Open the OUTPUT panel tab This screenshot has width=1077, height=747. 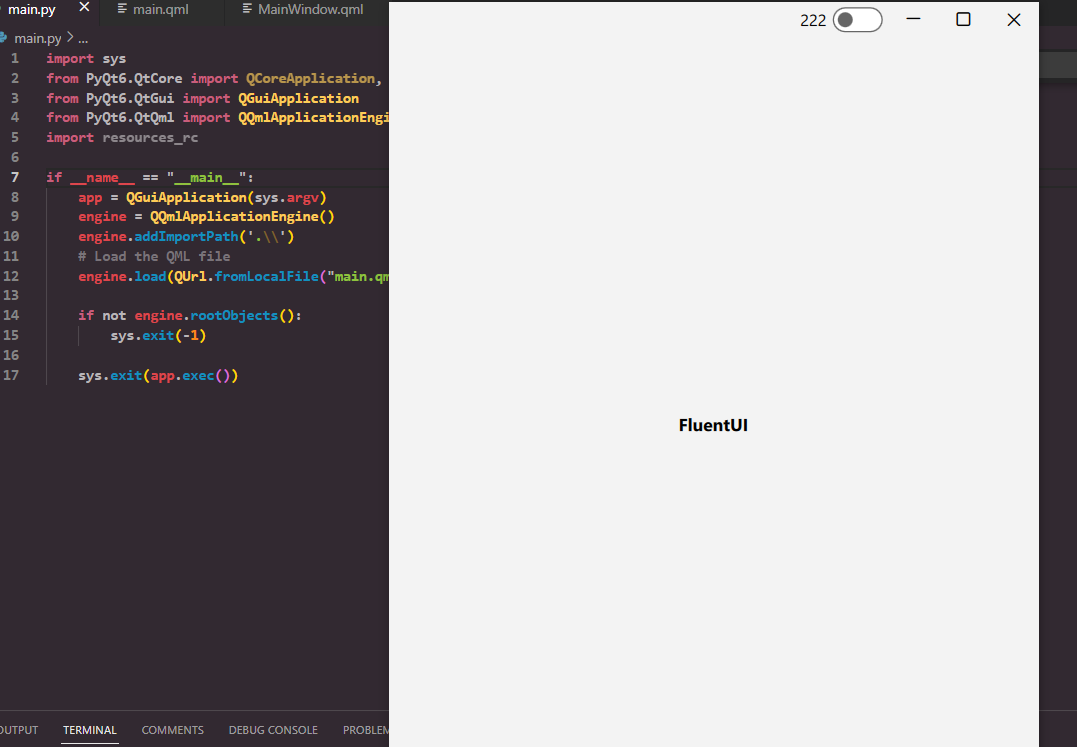[18, 730]
